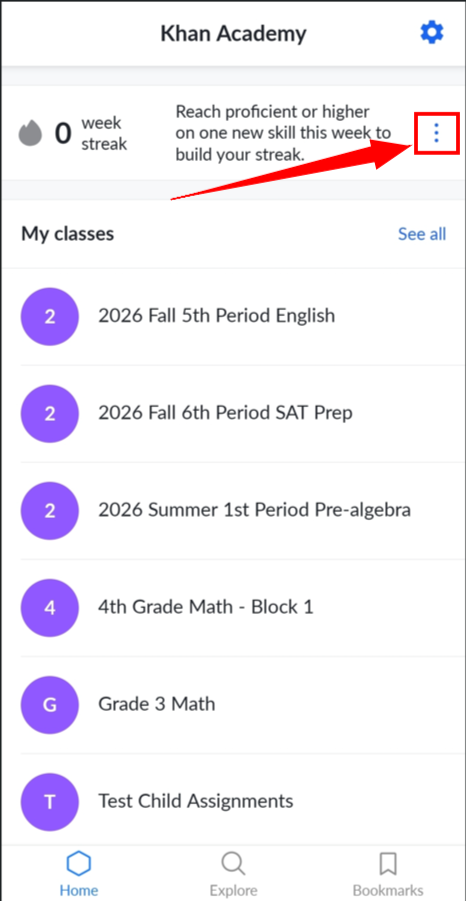Select 2026 Summer 1st Period Pre-algebra class
The image size is (466, 901).
pos(233,510)
